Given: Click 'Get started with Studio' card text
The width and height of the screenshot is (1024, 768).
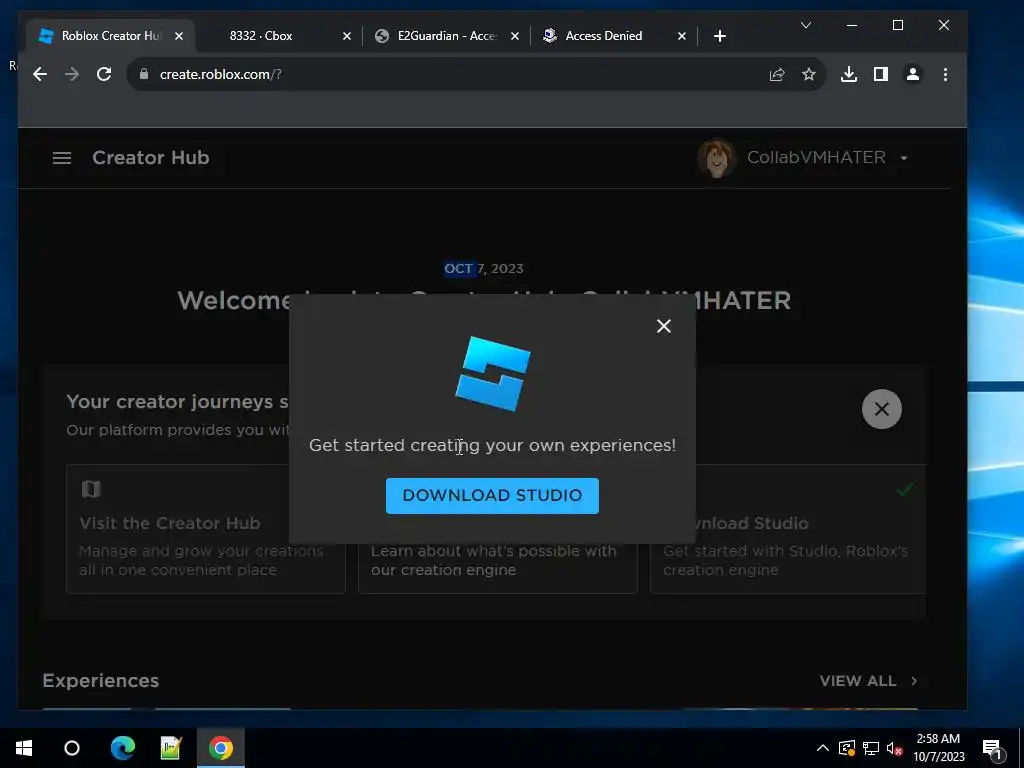Looking at the screenshot, I should point(785,560).
